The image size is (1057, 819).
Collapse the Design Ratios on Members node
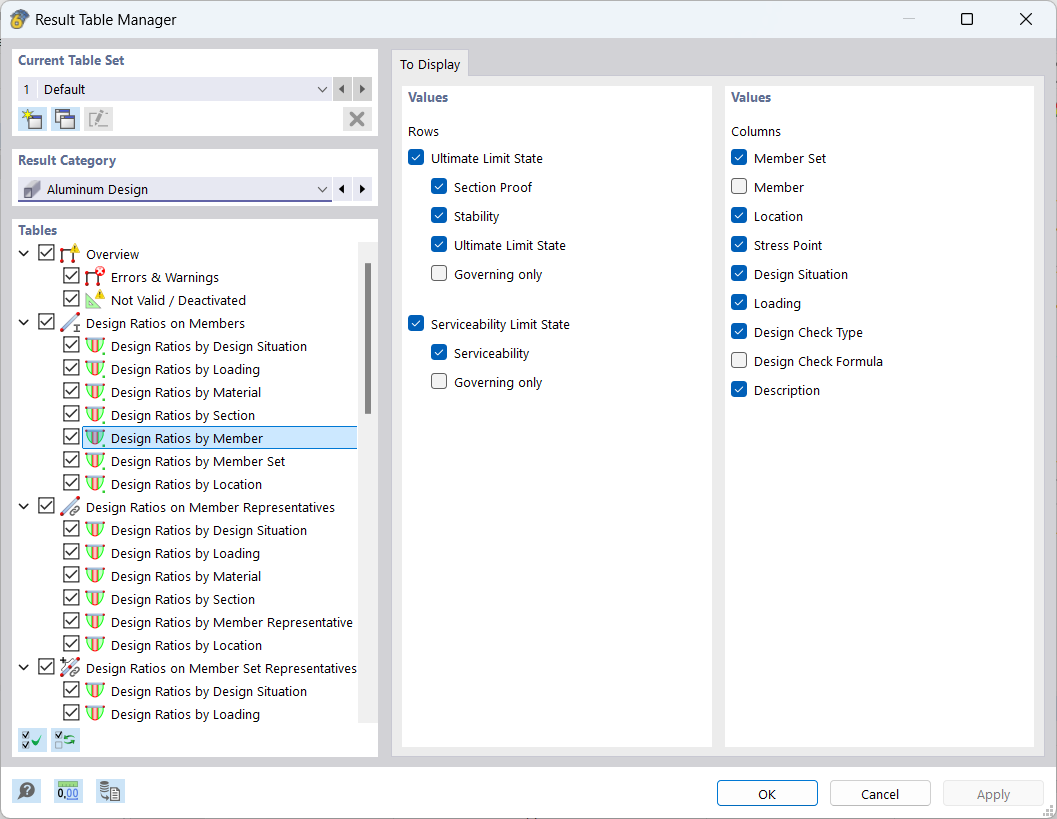(24, 323)
